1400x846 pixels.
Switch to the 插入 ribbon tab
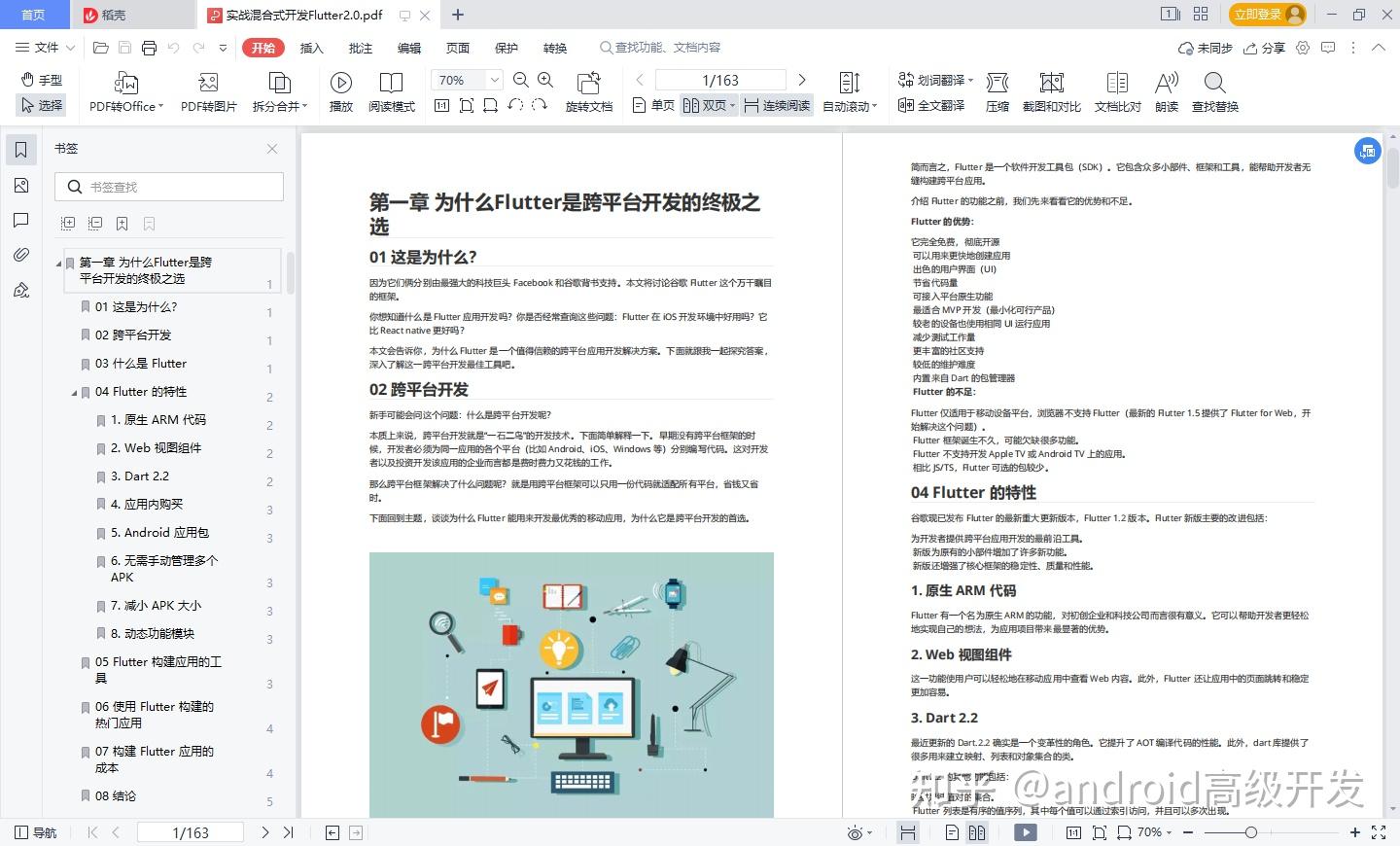click(x=310, y=47)
